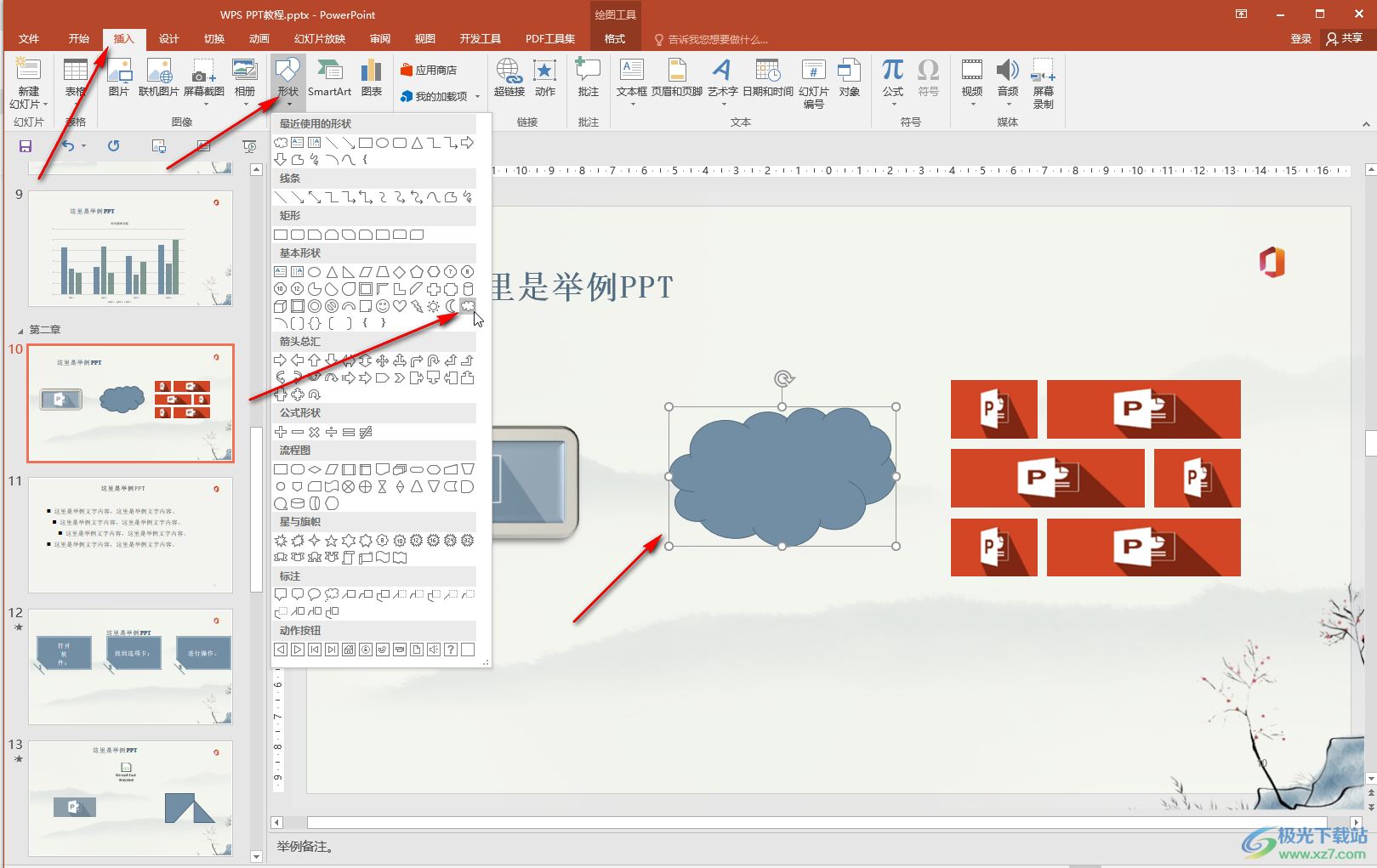Image resolution: width=1377 pixels, height=868 pixels.
Task: Select the cloud shape in basic shapes
Action: coord(467,305)
